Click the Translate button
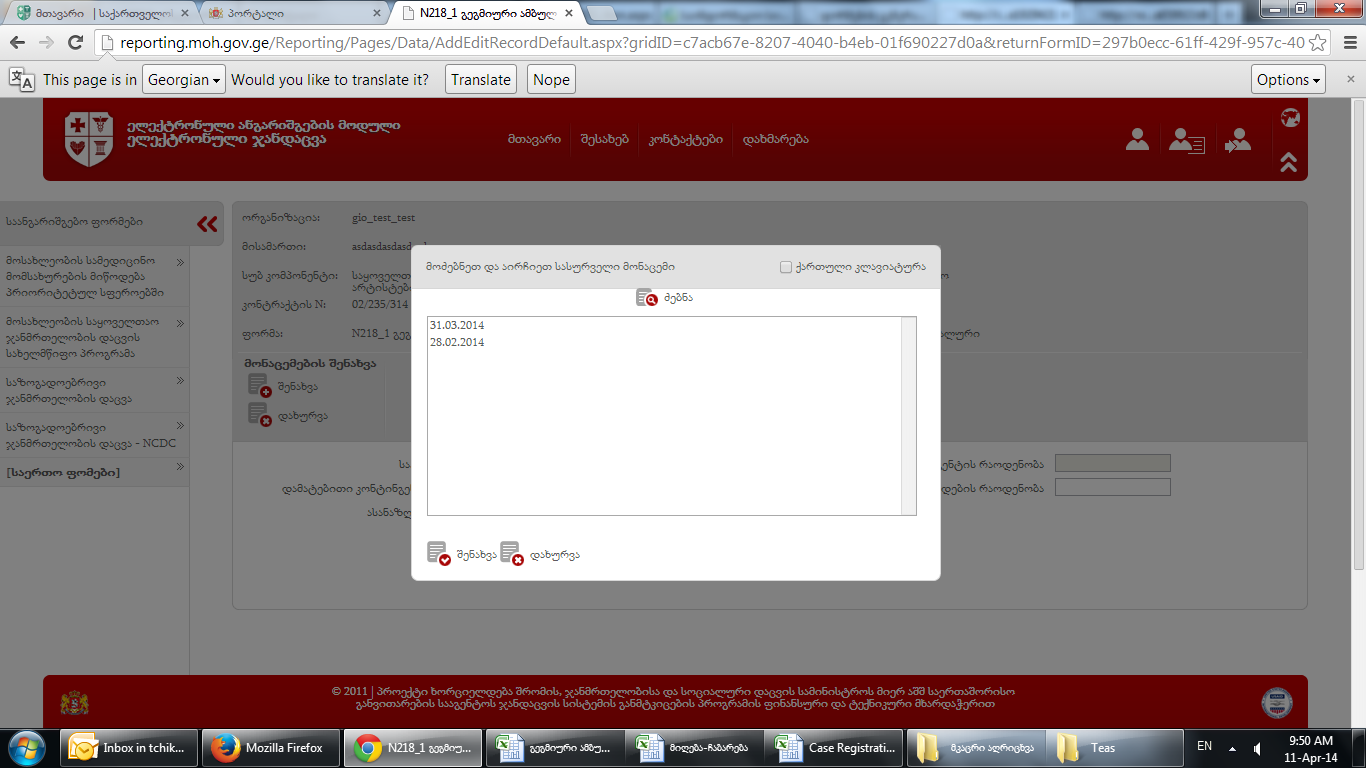 (481, 80)
